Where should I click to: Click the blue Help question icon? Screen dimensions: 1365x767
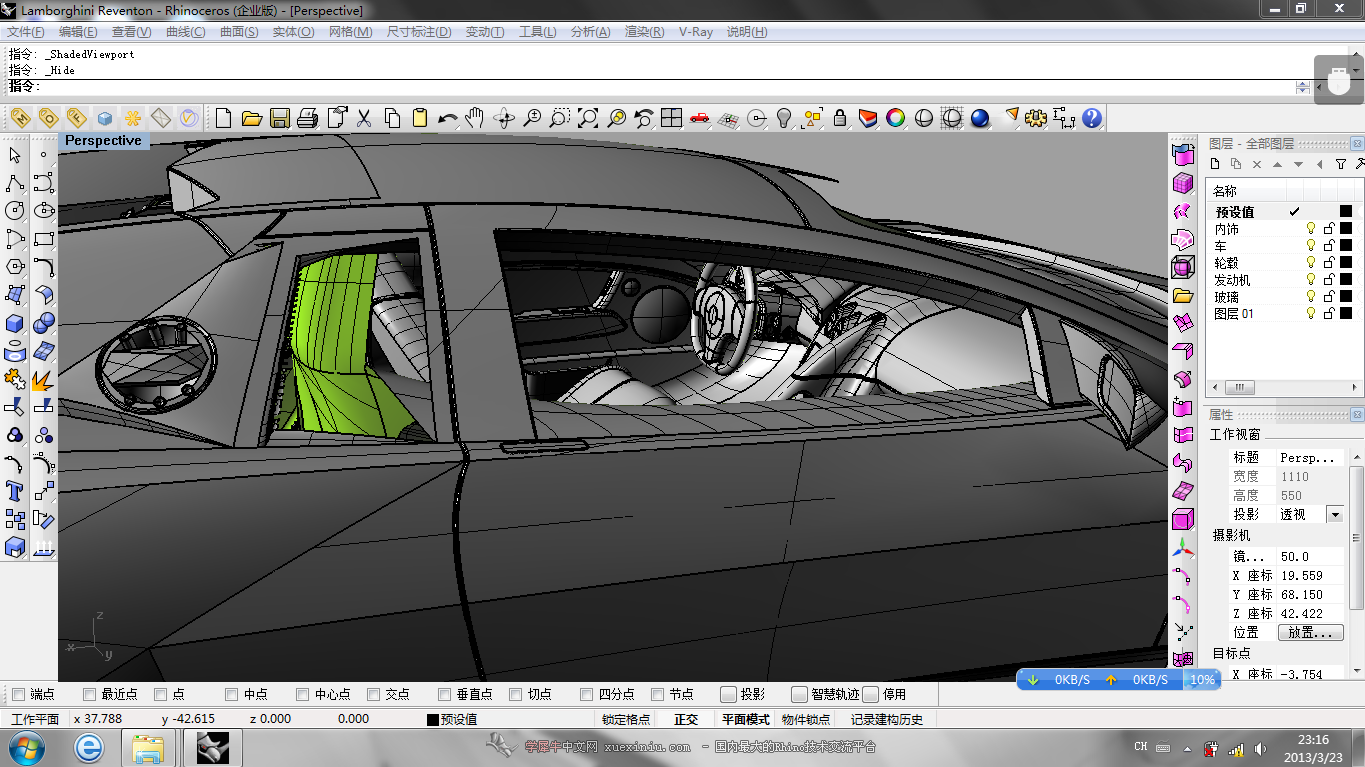click(x=1092, y=118)
